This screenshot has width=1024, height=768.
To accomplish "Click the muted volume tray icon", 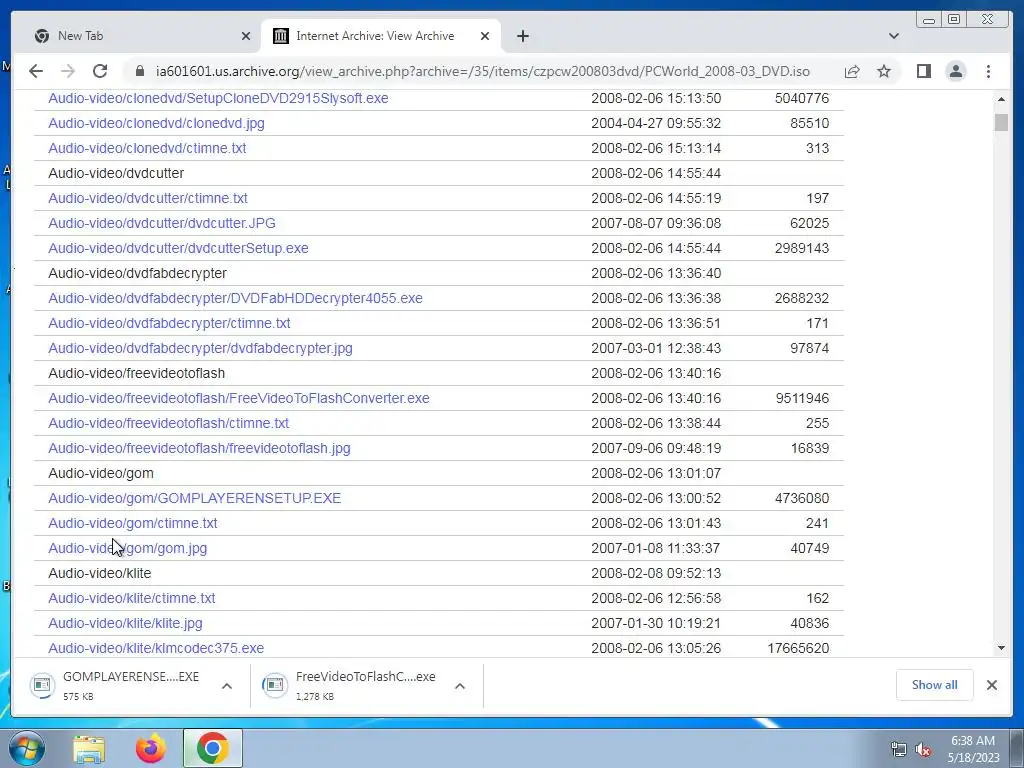I will [x=923, y=750].
